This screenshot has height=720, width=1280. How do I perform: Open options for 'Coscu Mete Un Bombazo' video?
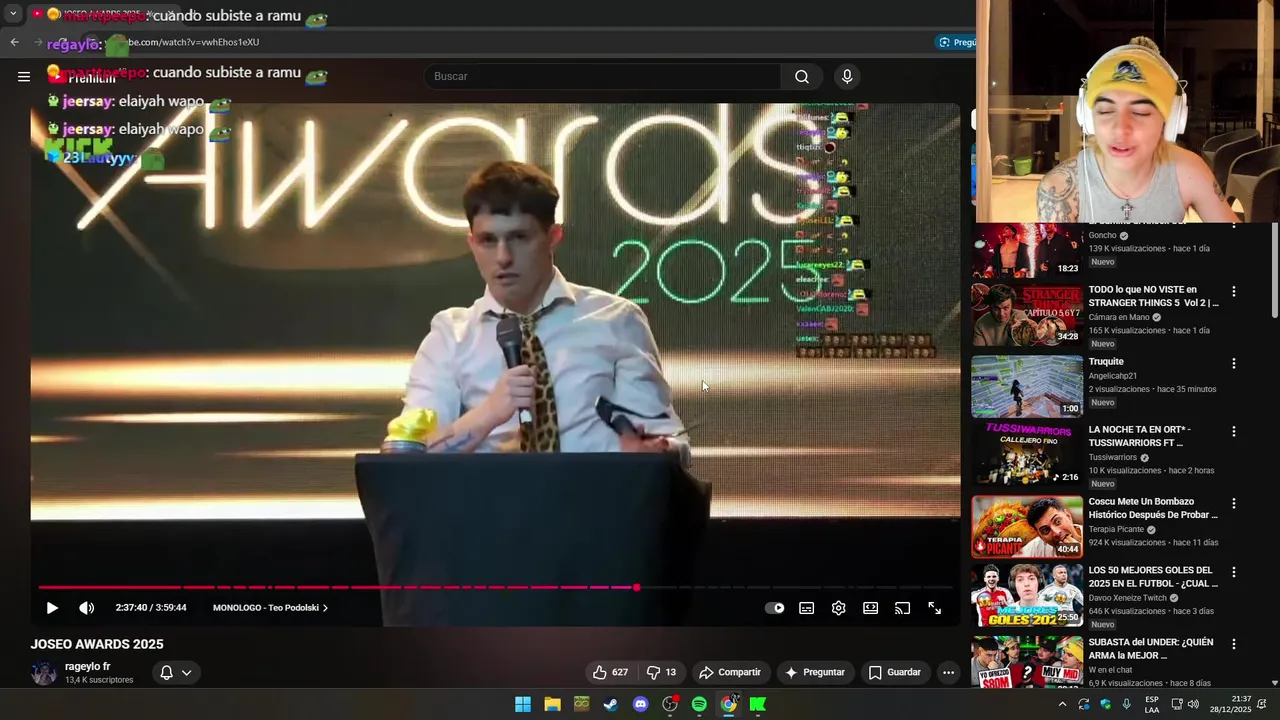1233,504
